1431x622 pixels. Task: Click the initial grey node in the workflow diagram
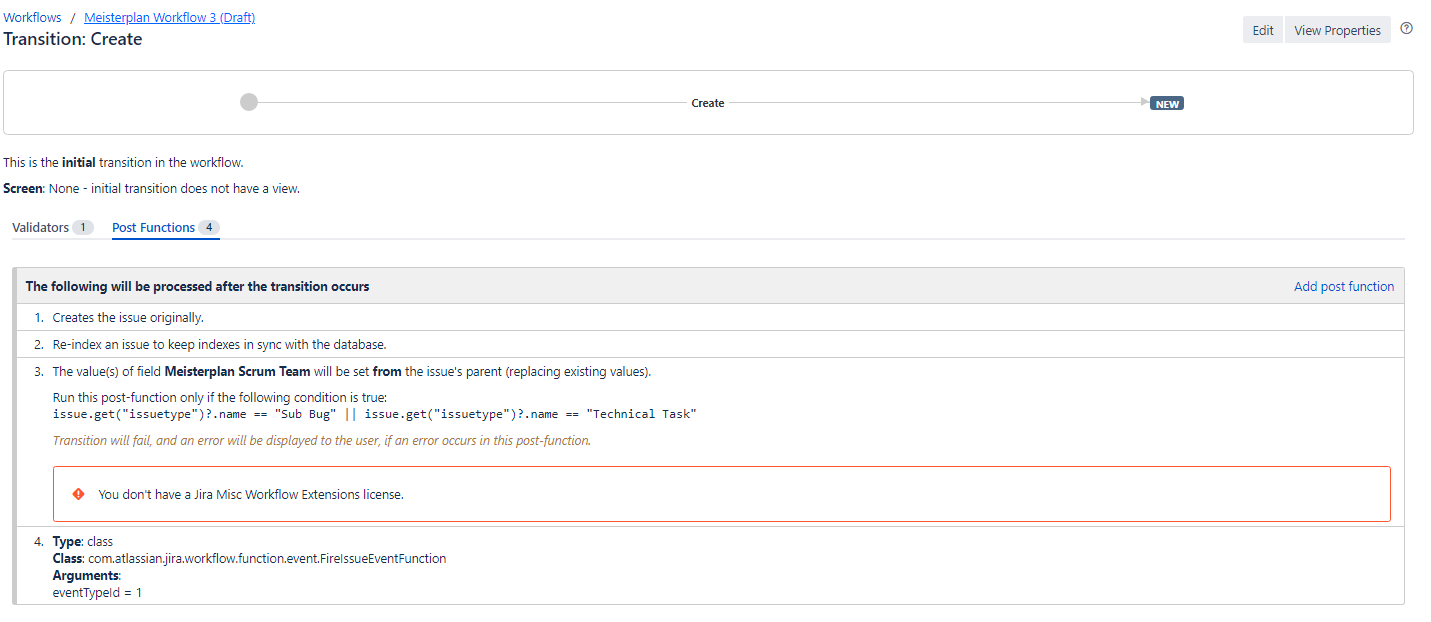(x=248, y=101)
